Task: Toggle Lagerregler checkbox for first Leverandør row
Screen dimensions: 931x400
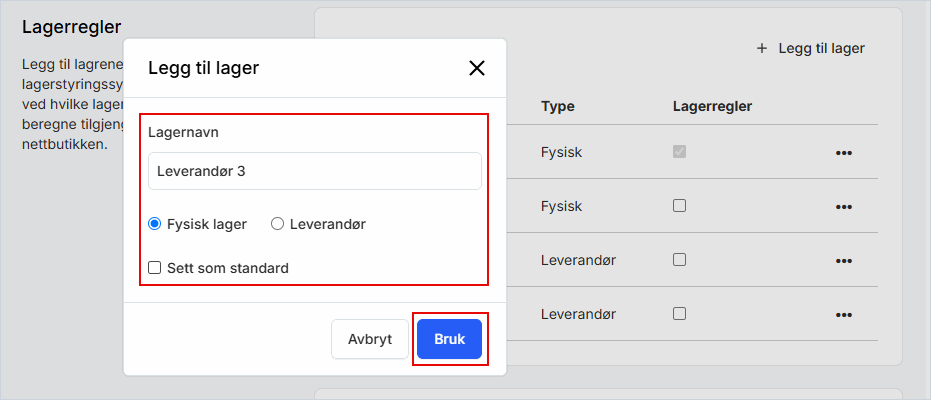Action: pyautogui.click(x=680, y=259)
